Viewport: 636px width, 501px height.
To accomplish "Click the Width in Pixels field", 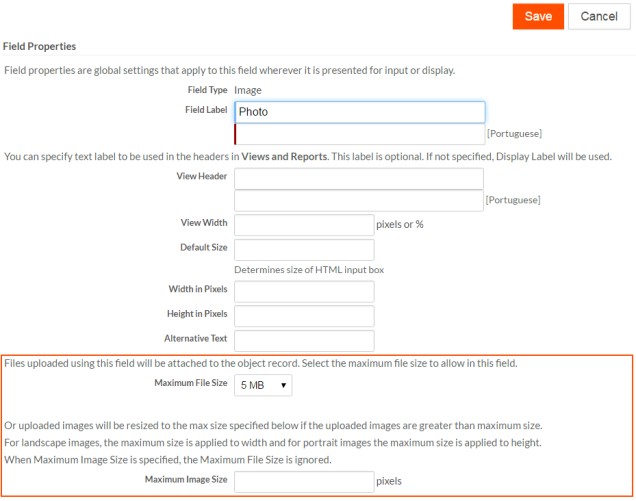I will [x=304, y=291].
